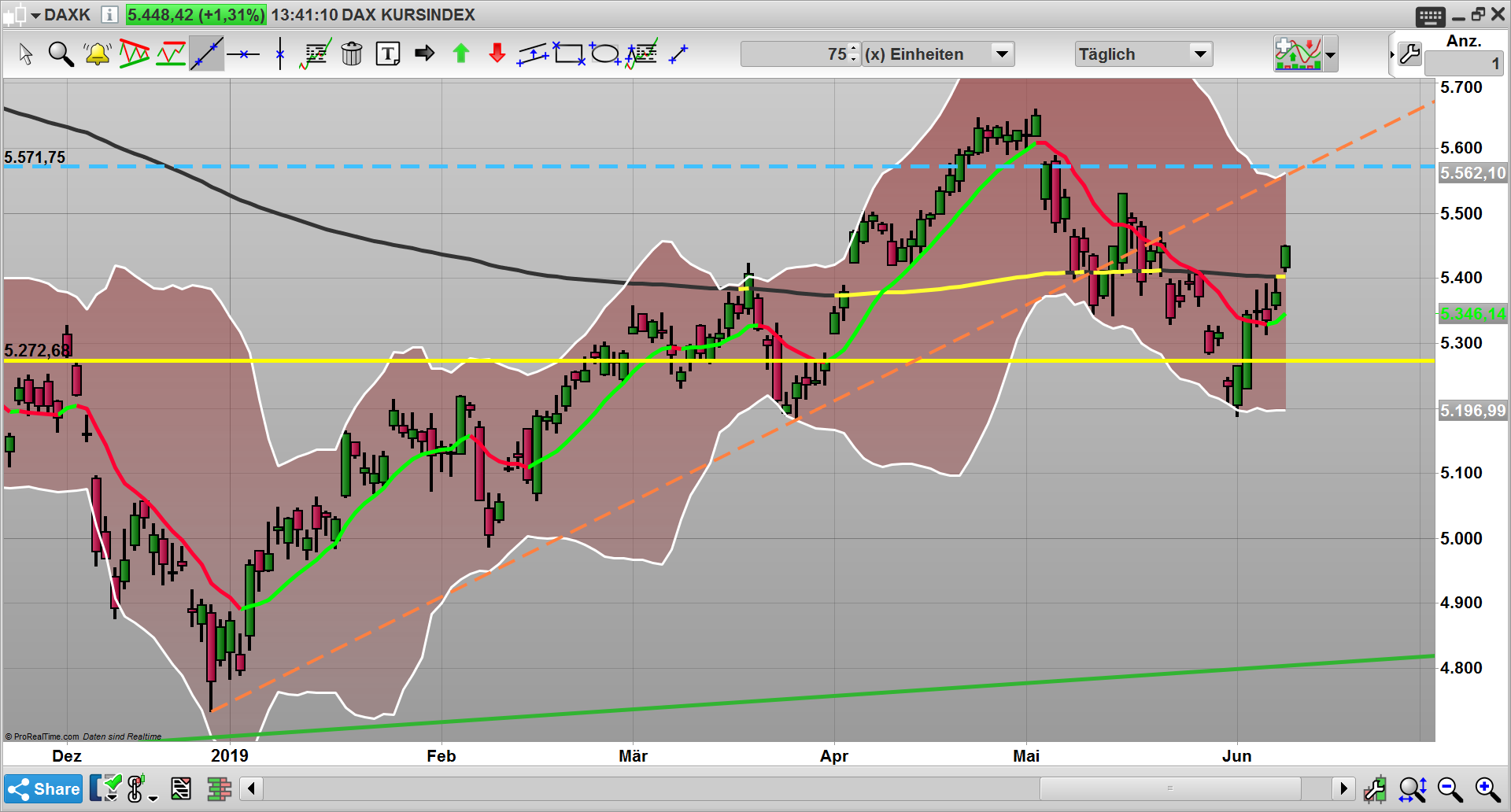Select the line segment tool
The width and height of the screenshot is (1511, 812).
click(678, 54)
